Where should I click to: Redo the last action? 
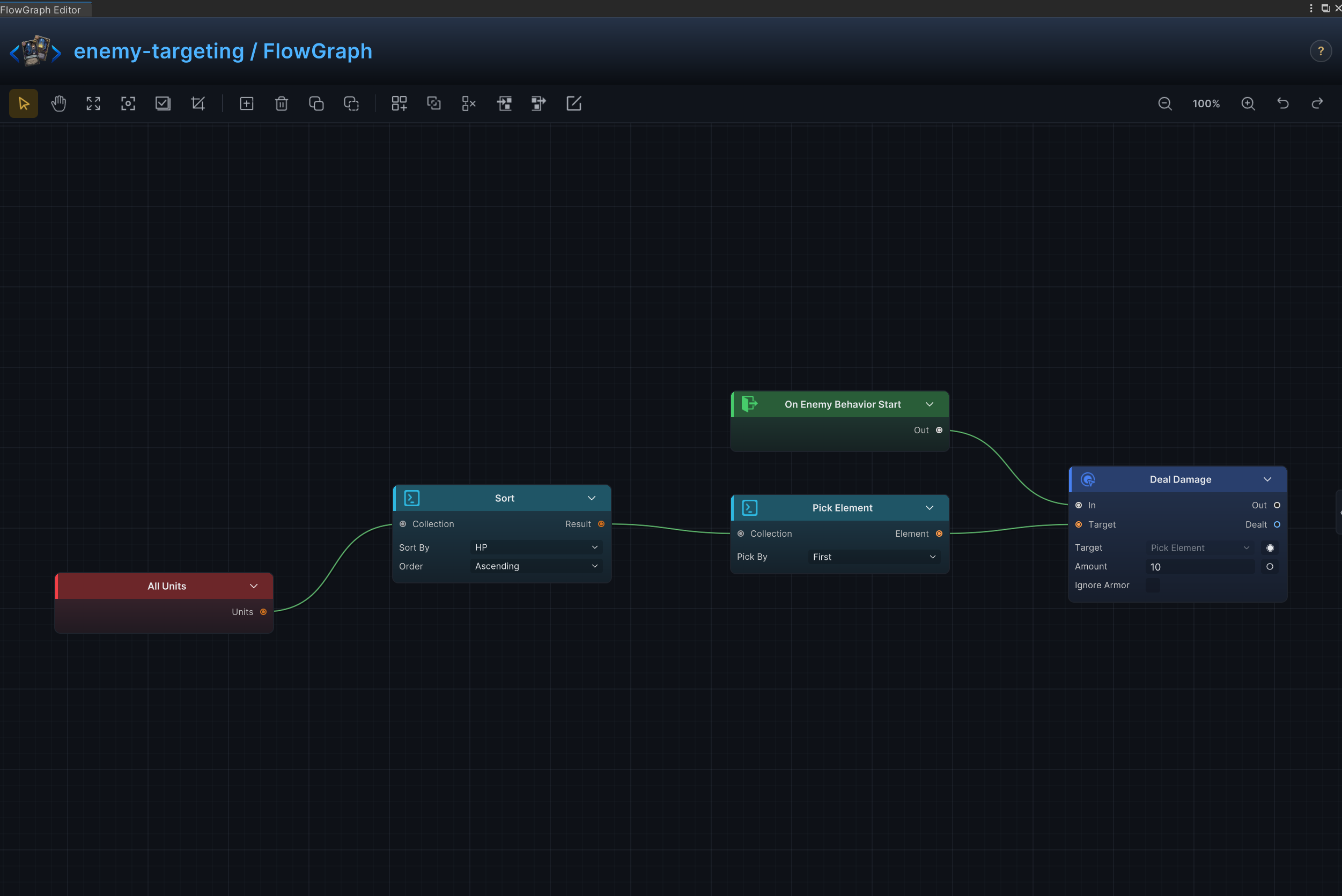(1317, 103)
